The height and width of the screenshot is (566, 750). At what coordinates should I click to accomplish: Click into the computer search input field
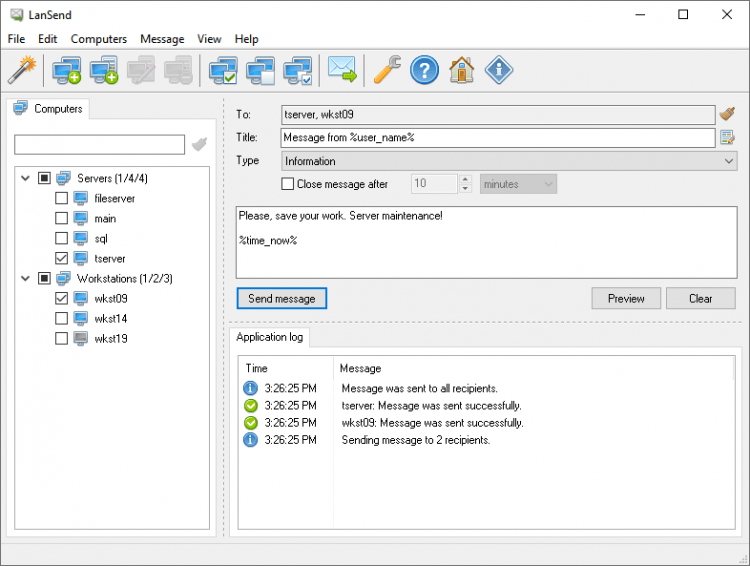99,144
